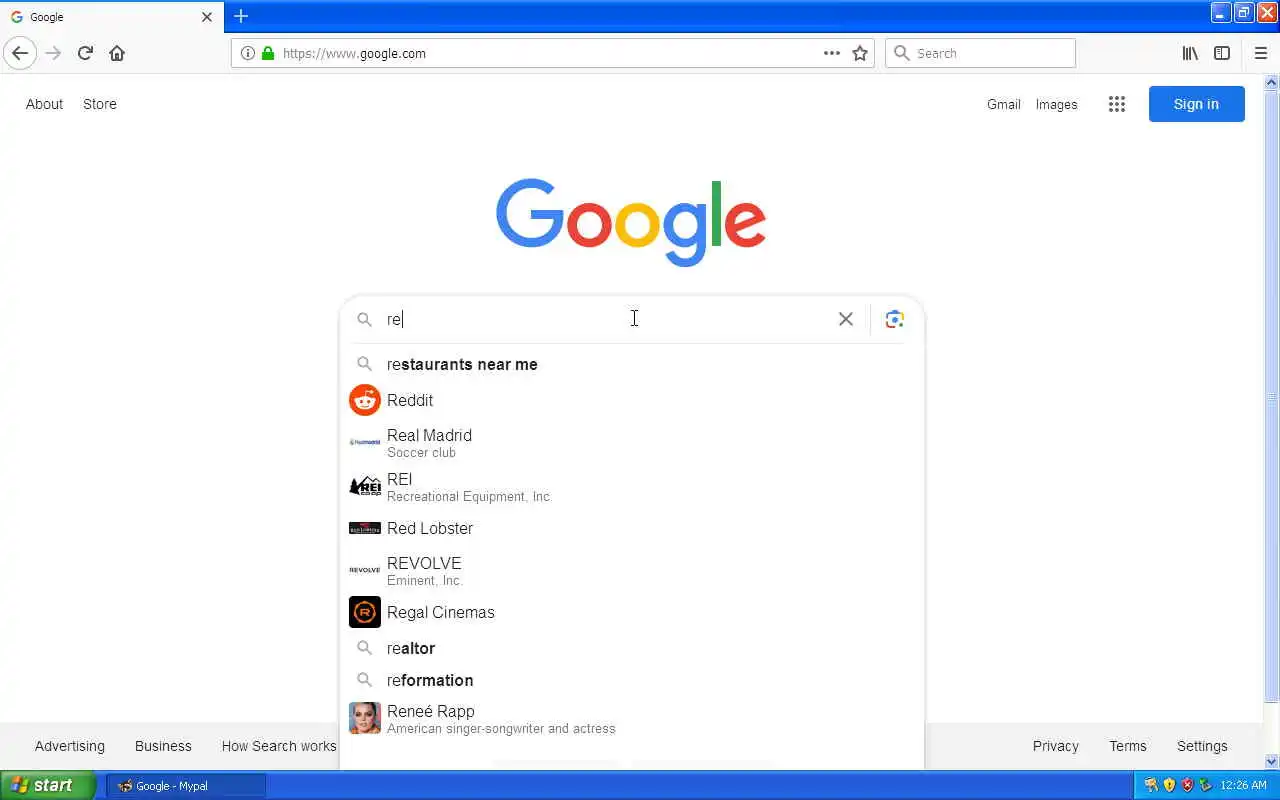Click the Red Lobster logo icon

(365, 528)
